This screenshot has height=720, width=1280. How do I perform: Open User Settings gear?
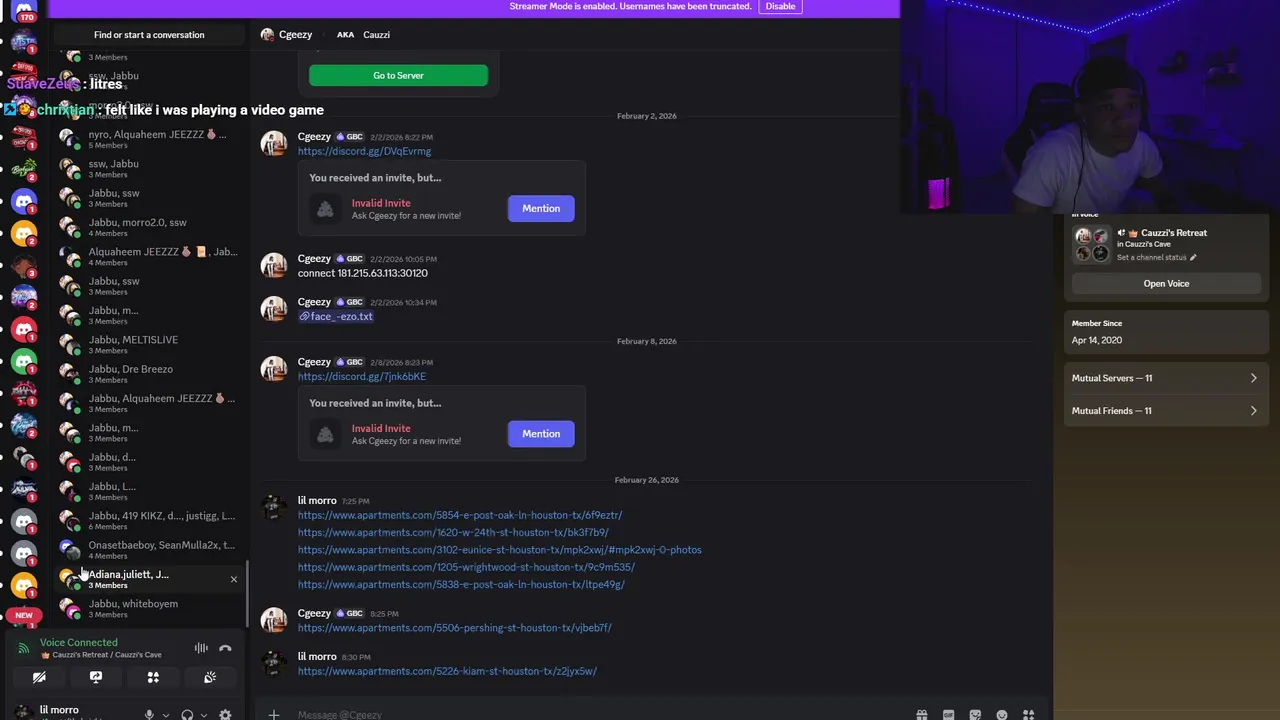tap(225, 714)
